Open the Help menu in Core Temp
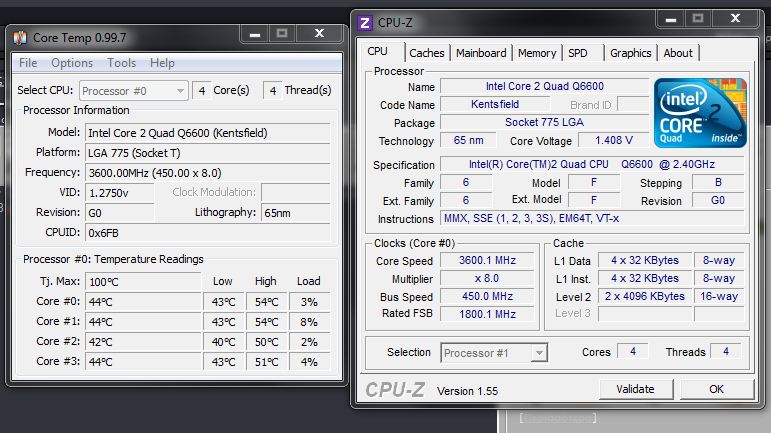The height and width of the screenshot is (433, 771). (162, 63)
